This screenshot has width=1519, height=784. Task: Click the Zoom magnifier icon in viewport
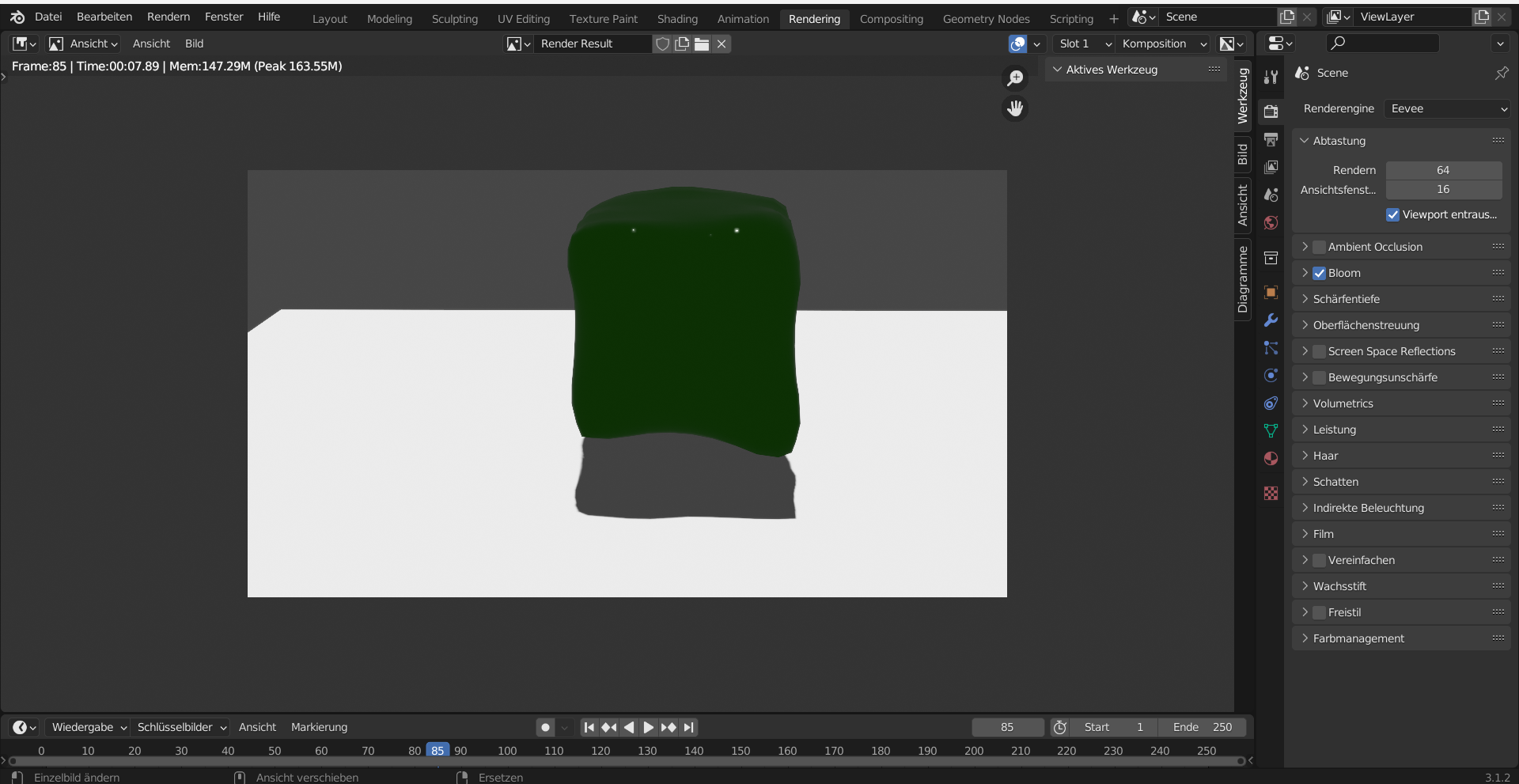pos(1015,78)
